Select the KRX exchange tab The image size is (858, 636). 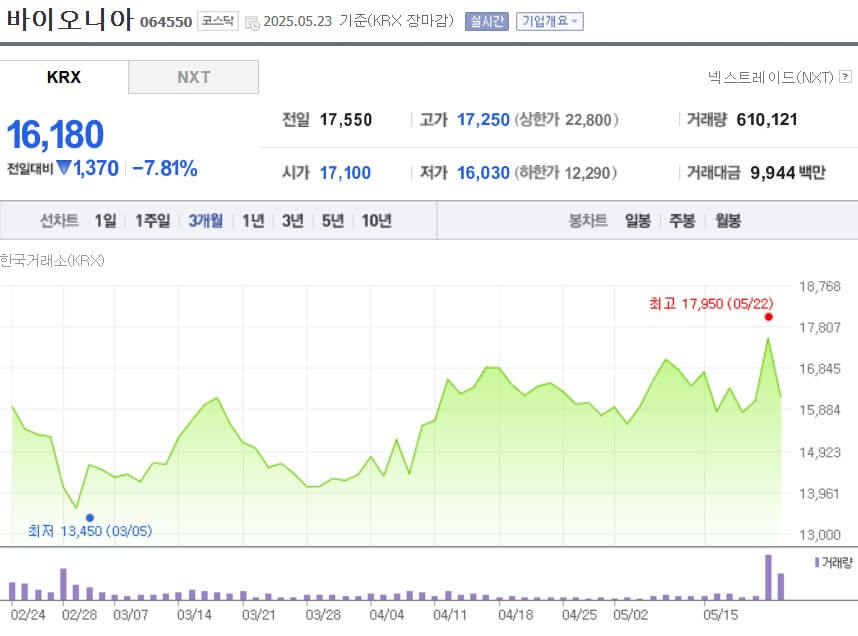tap(64, 77)
